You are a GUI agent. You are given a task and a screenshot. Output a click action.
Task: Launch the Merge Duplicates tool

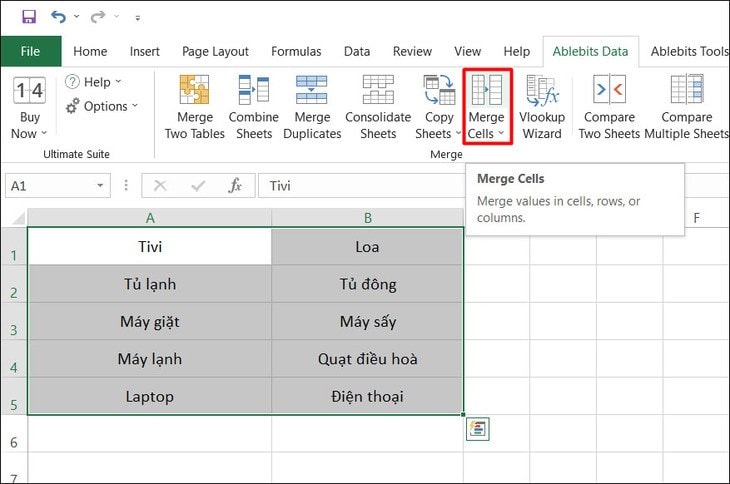tap(312, 107)
